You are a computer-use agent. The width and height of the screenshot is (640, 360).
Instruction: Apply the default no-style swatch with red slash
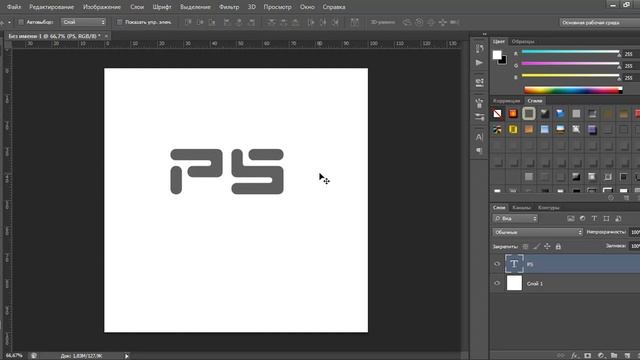pos(497,114)
